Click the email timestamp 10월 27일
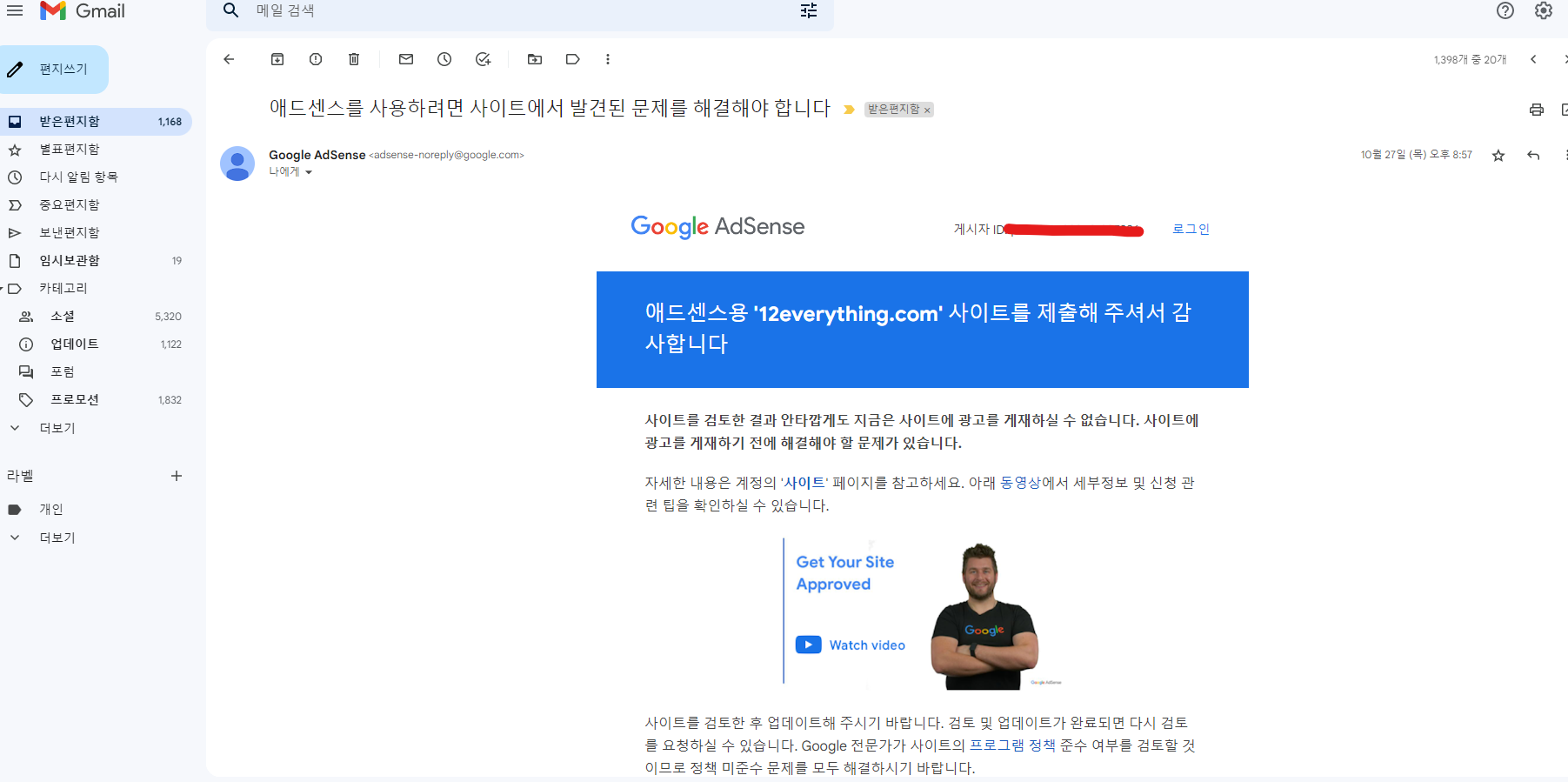 pos(1417,155)
